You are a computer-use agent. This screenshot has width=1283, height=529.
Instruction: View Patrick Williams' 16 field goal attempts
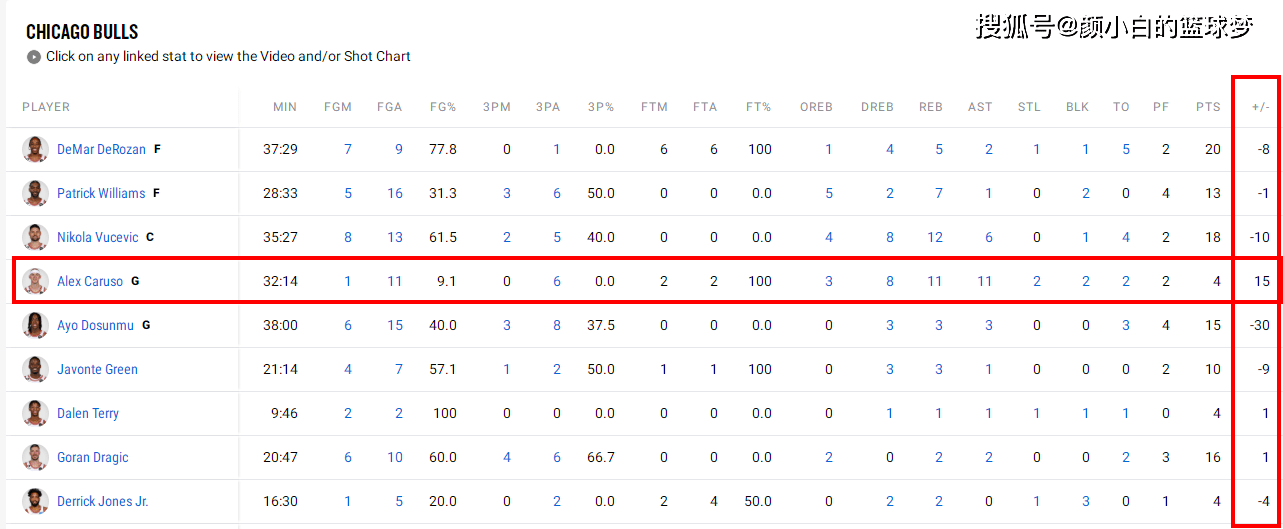(395, 193)
